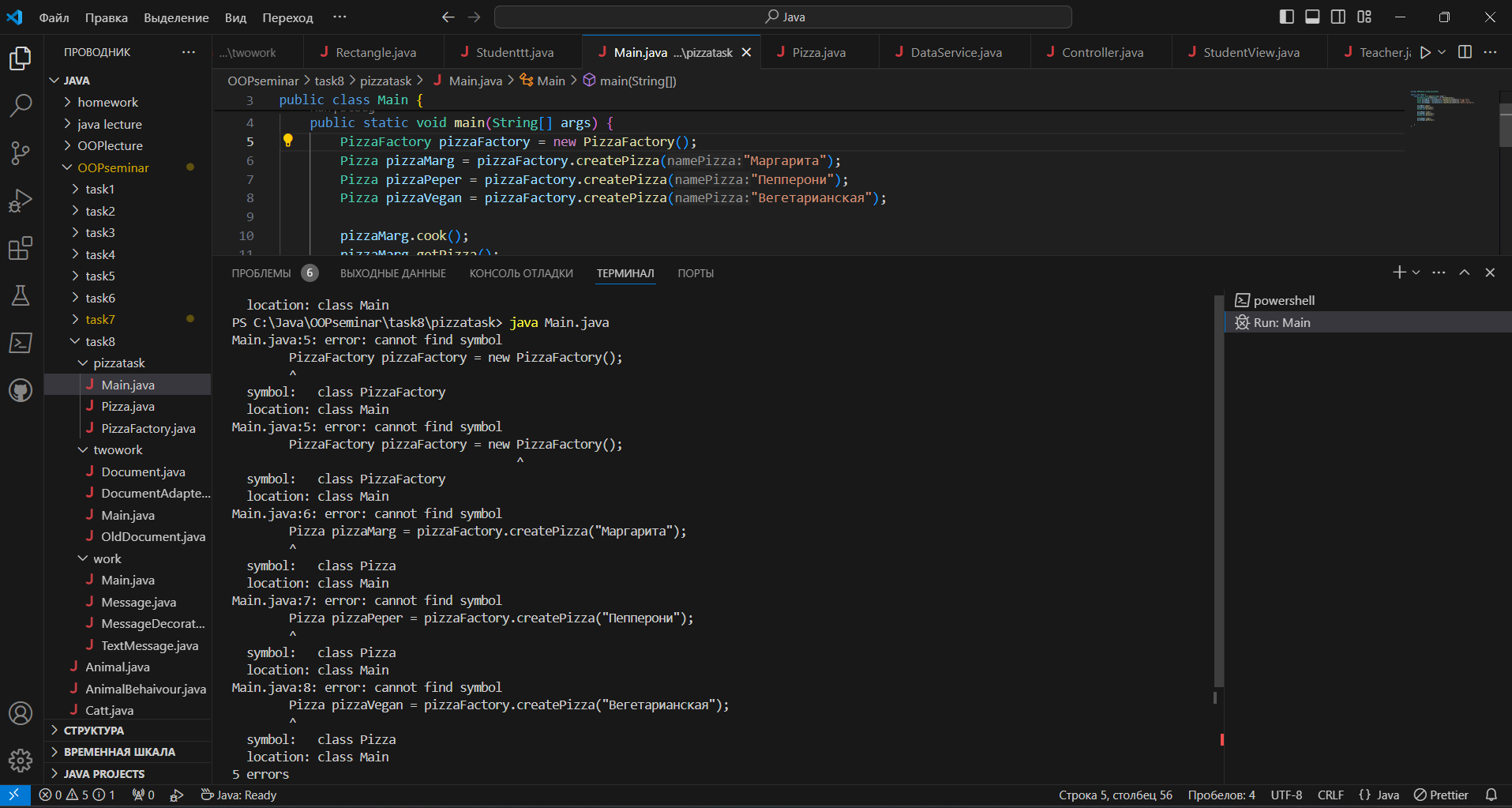Open the Search view in activity bar
Screen dimensions: 1512x808
(21, 105)
